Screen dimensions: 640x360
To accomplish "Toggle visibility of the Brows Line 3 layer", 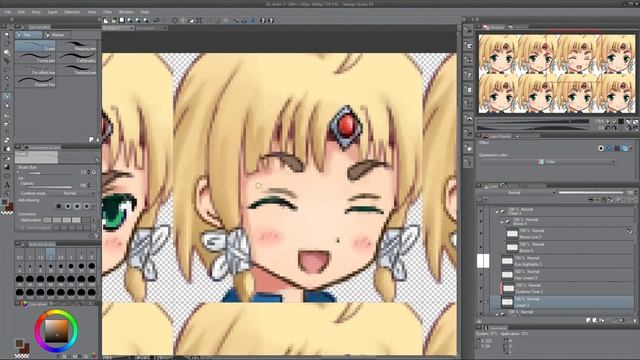I will [481, 234].
